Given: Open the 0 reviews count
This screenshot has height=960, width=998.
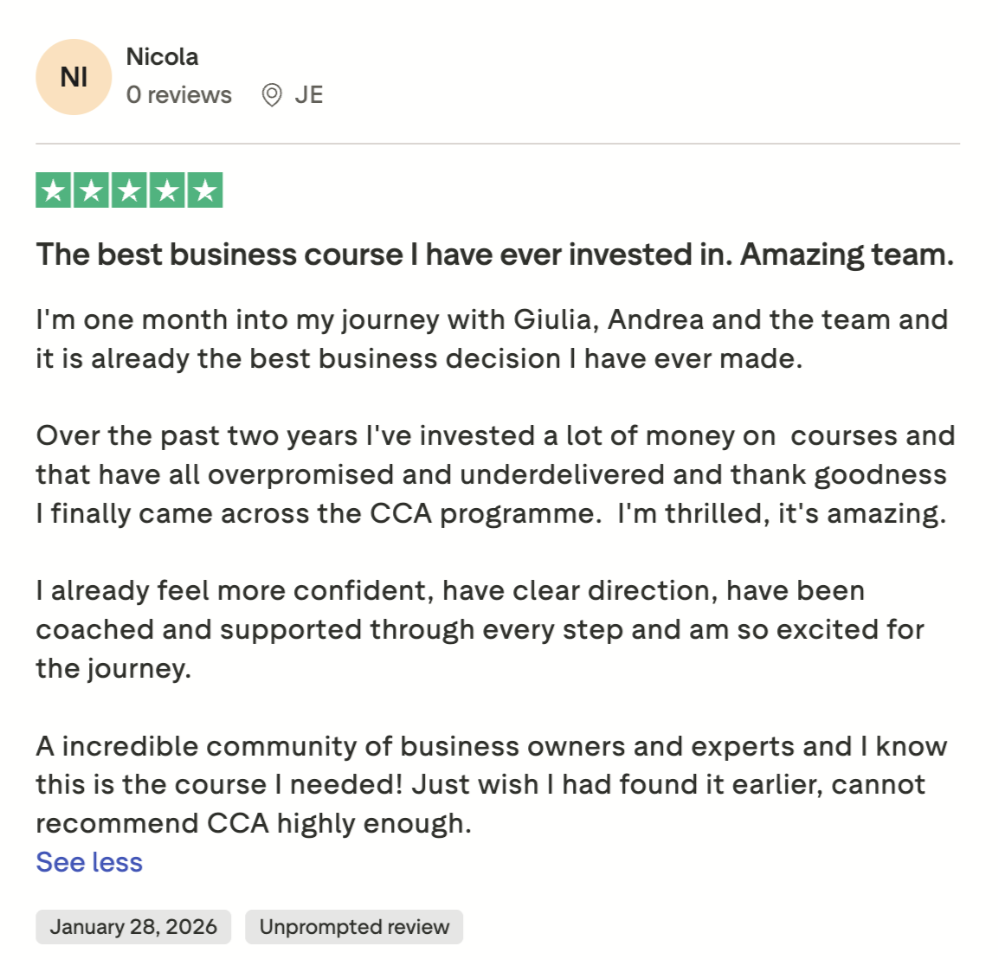Looking at the screenshot, I should 179,95.
